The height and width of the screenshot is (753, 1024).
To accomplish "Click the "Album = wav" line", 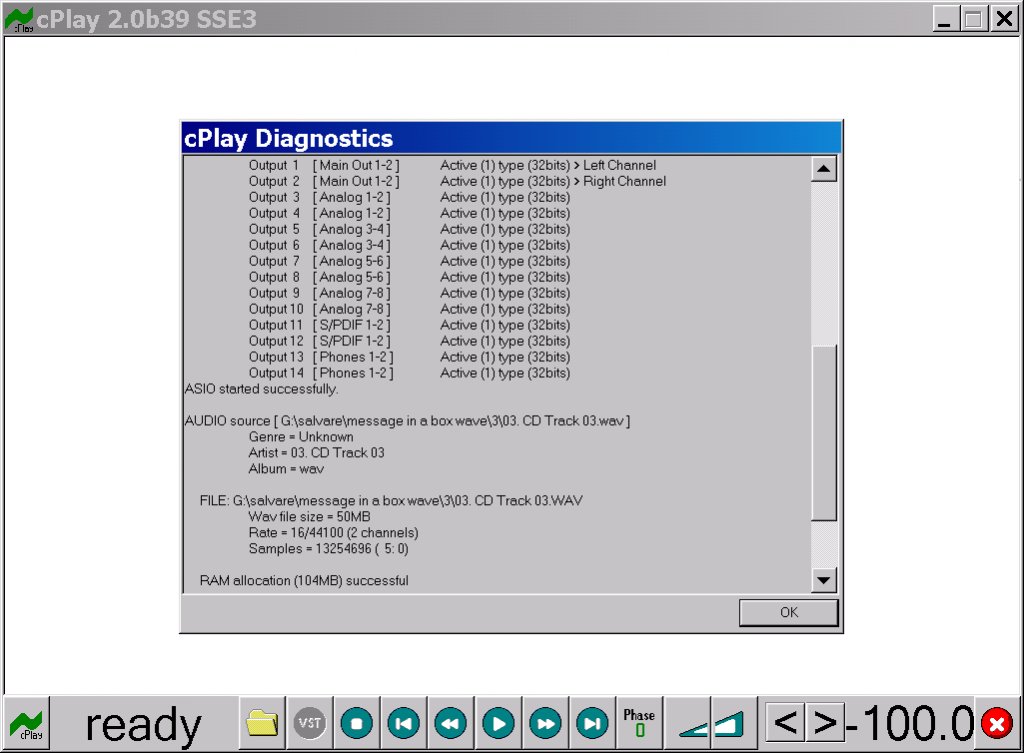I will (286, 469).
